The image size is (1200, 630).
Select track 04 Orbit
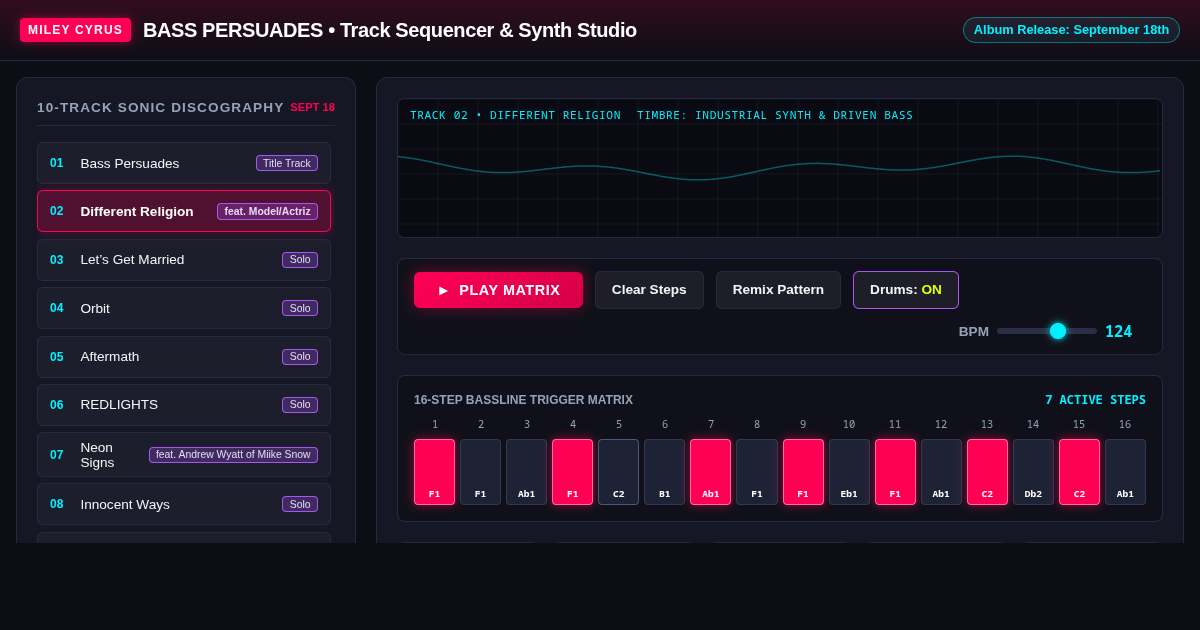pos(184,308)
